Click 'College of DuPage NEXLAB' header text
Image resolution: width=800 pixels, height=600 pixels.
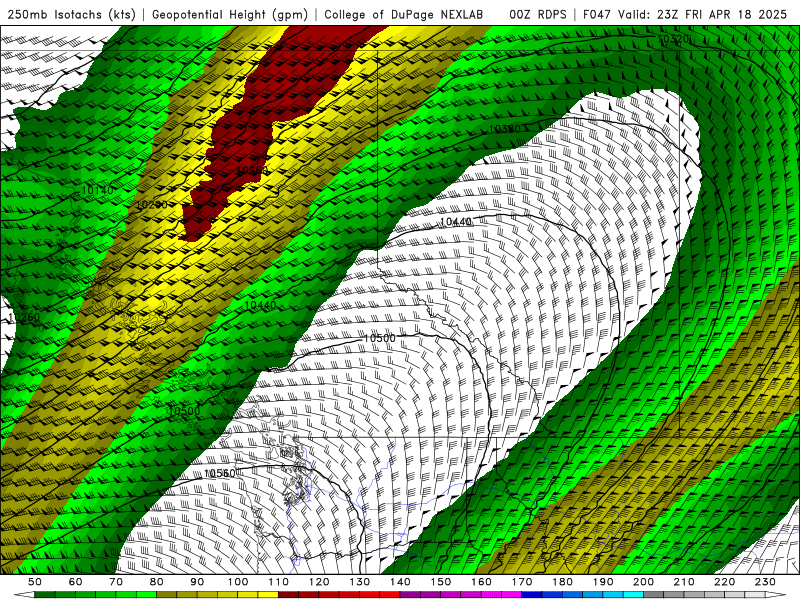point(404,14)
